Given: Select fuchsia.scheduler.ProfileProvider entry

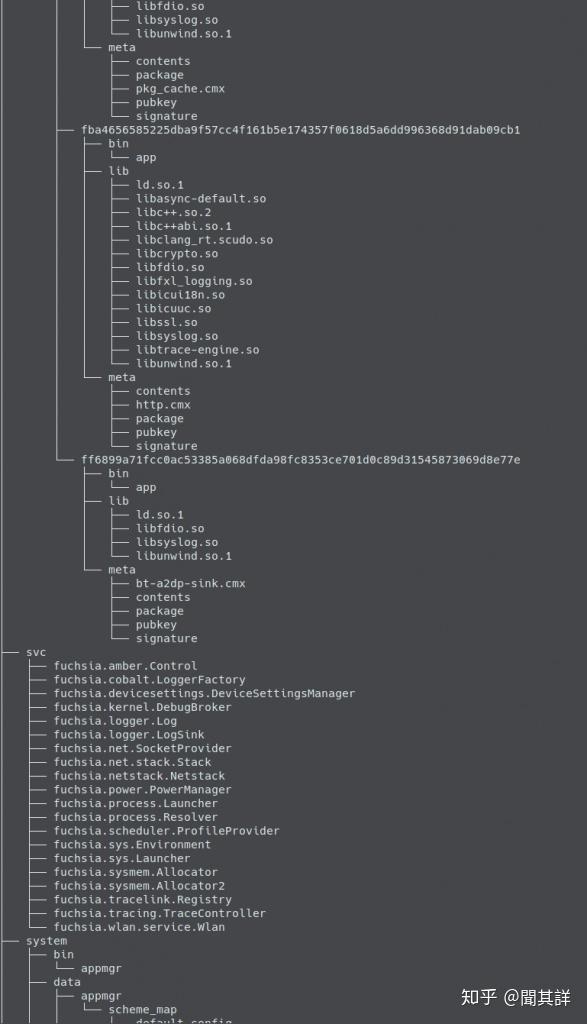Looking at the screenshot, I should [167, 831].
